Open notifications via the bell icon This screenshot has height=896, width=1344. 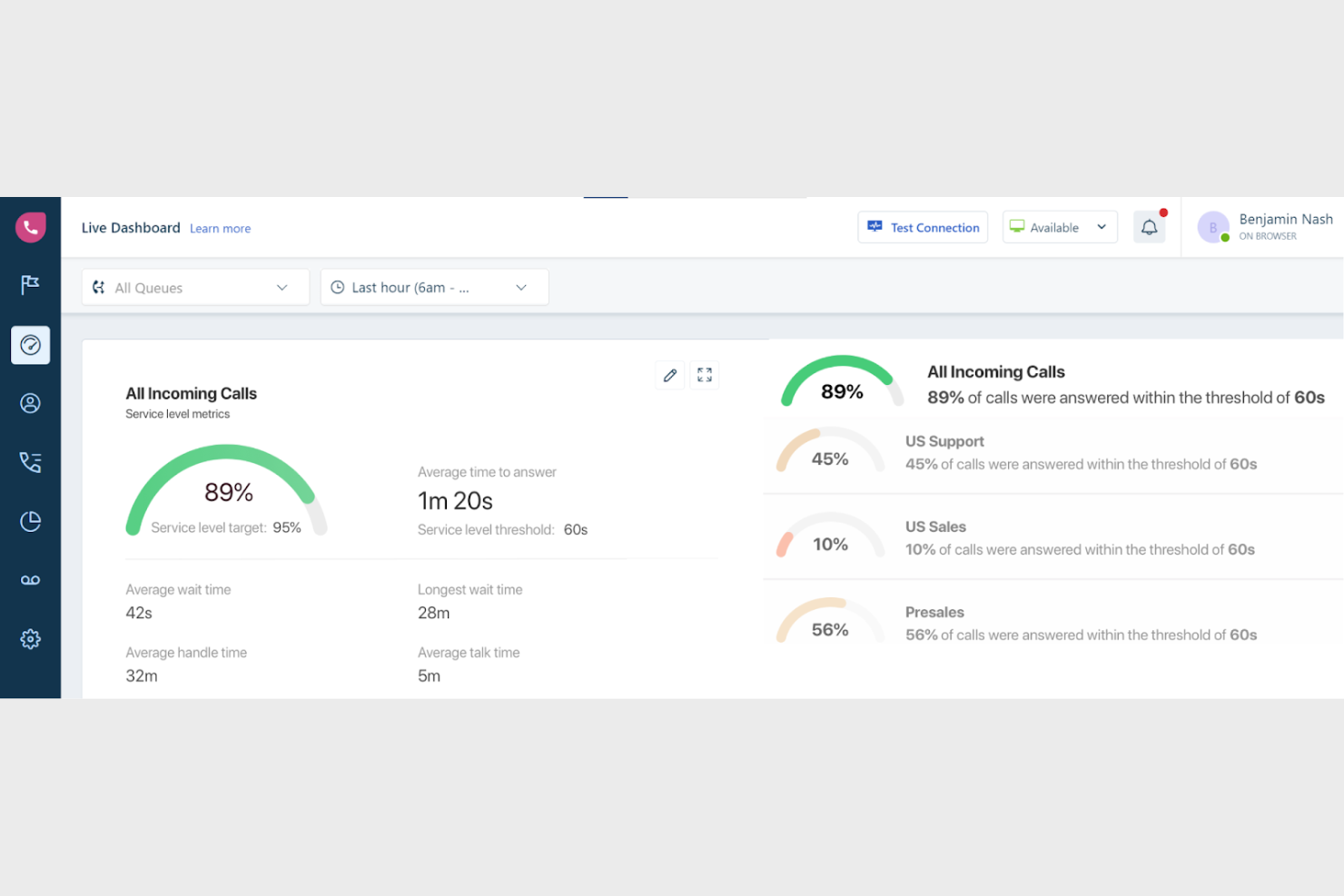(x=1149, y=226)
